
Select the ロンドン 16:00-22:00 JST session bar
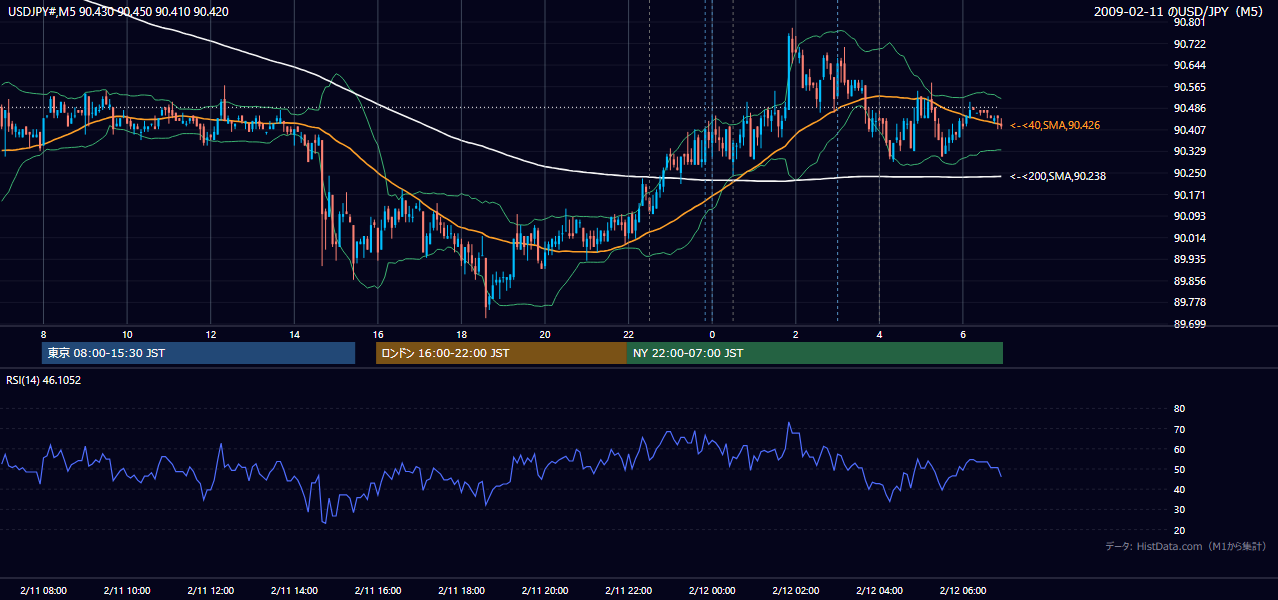click(501, 353)
